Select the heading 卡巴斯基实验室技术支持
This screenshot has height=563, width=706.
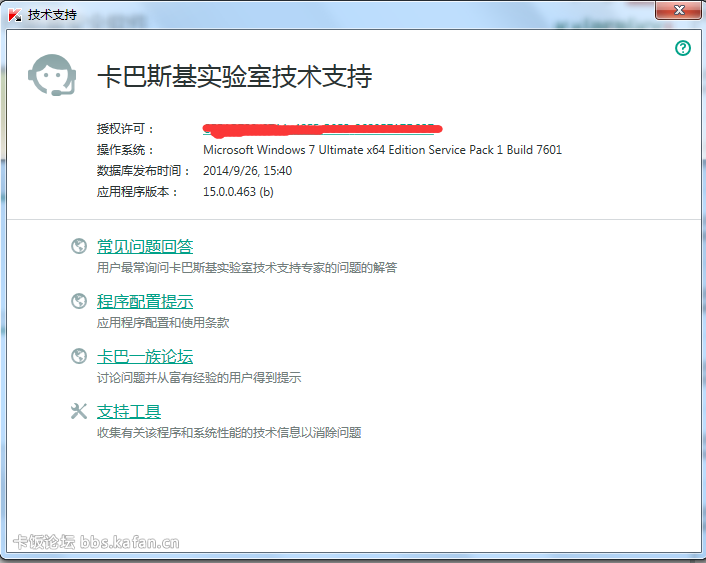(x=235, y=76)
